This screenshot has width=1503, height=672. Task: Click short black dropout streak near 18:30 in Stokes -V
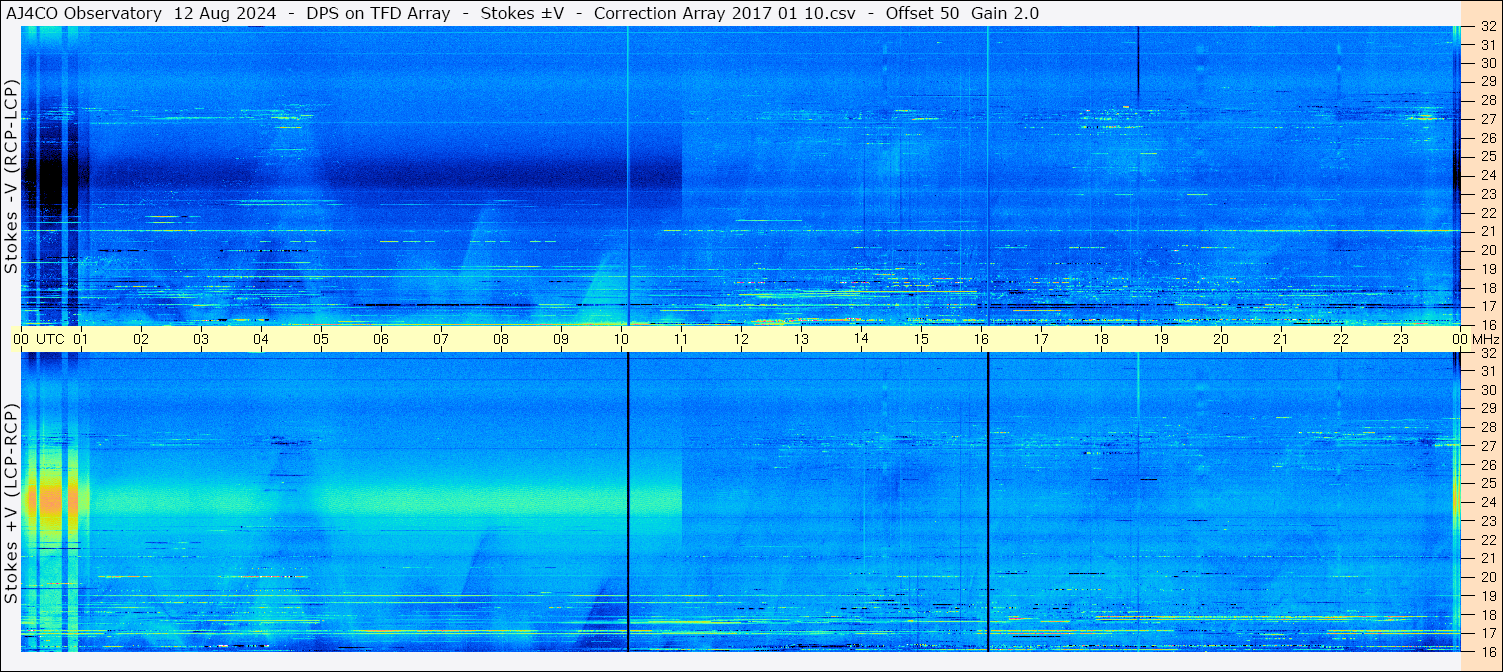coord(1138,64)
